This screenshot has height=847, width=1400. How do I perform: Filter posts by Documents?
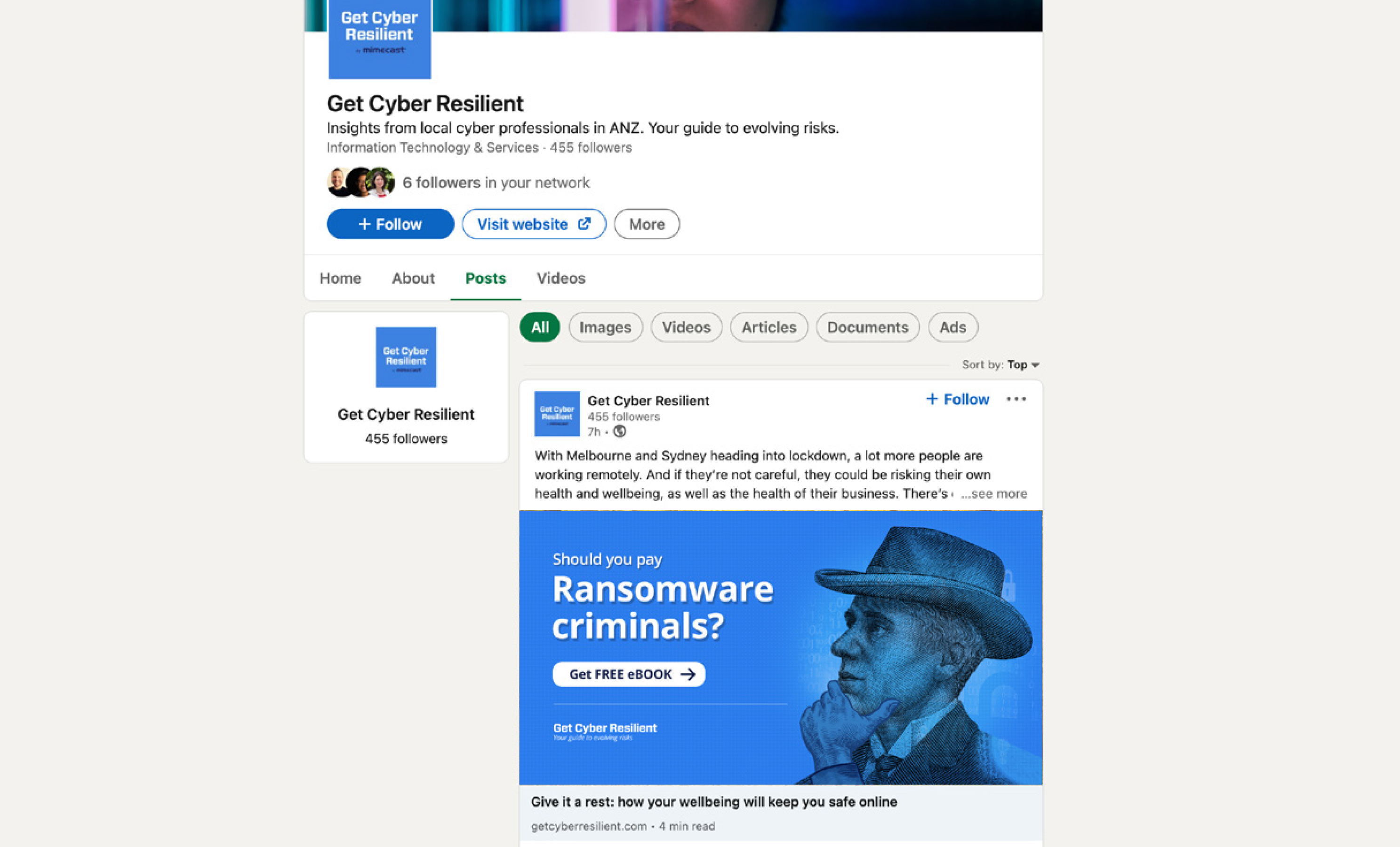[868, 327]
